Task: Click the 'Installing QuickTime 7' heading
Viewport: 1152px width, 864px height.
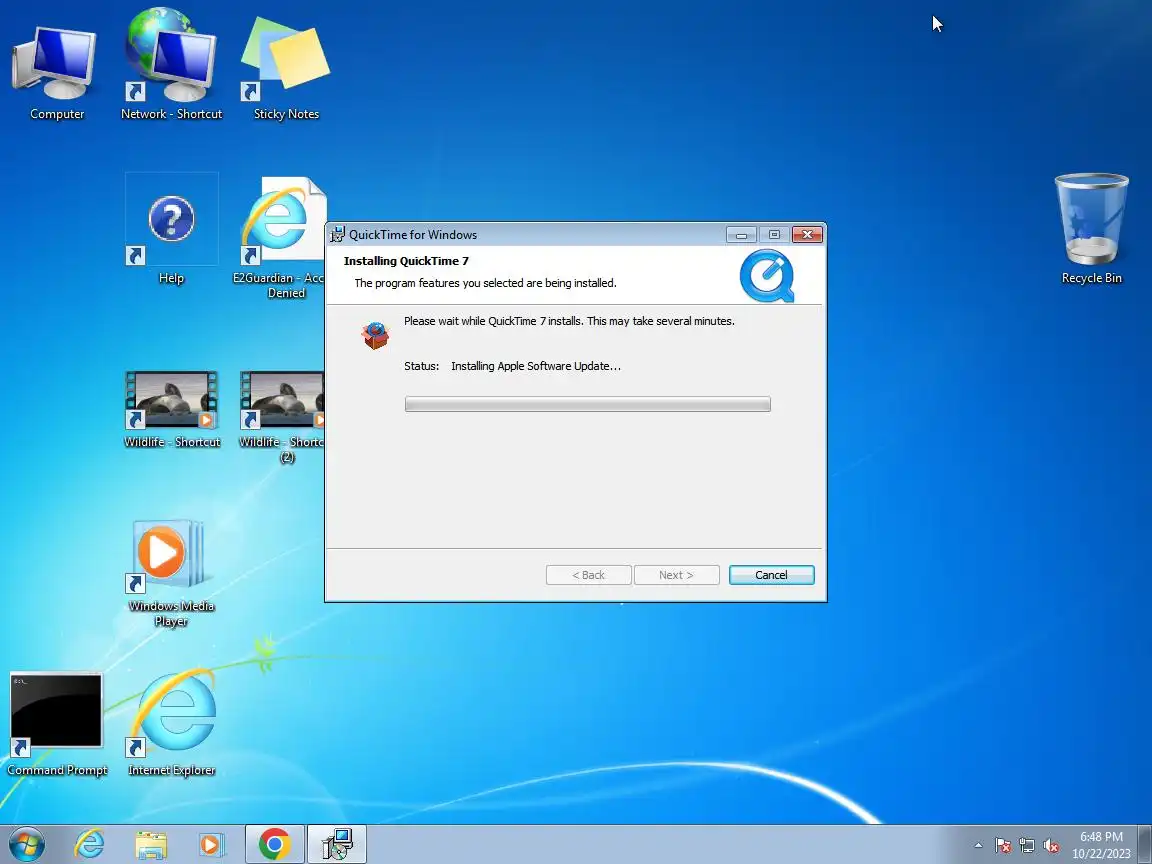Action: point(406,261)
